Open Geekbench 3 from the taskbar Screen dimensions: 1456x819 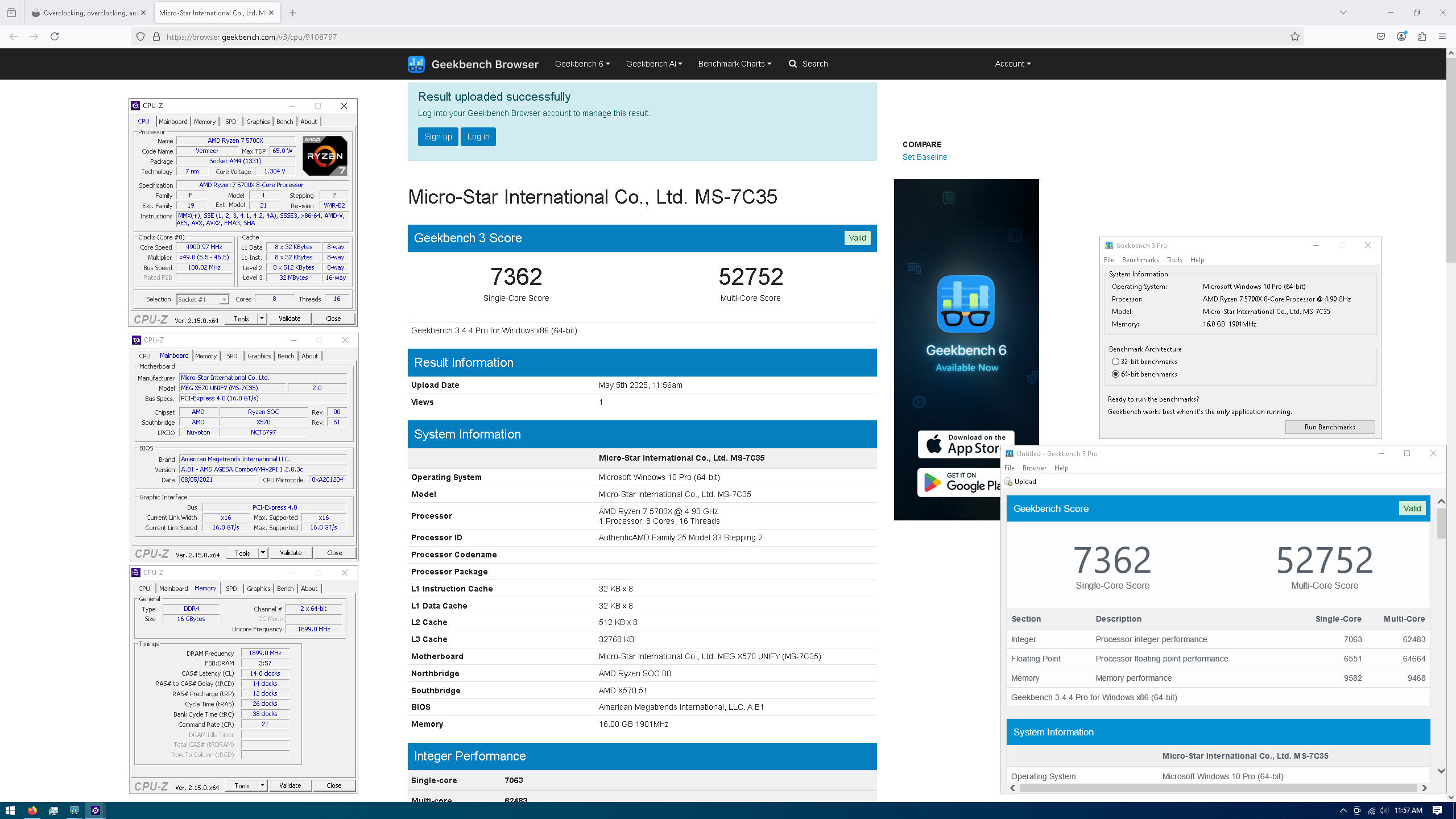74,810
